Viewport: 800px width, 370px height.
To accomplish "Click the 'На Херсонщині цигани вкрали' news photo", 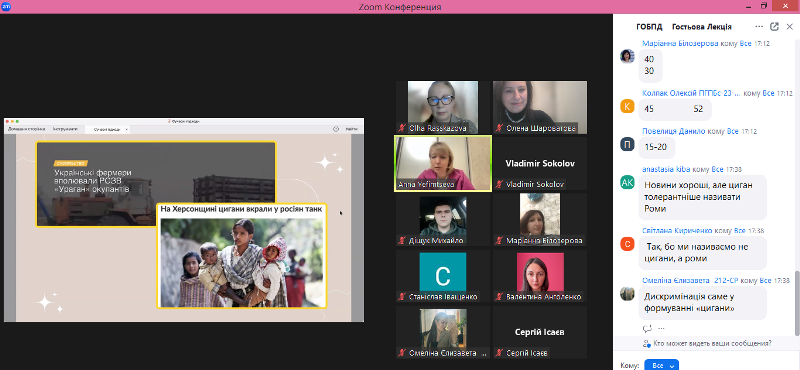I will [241, 263].
